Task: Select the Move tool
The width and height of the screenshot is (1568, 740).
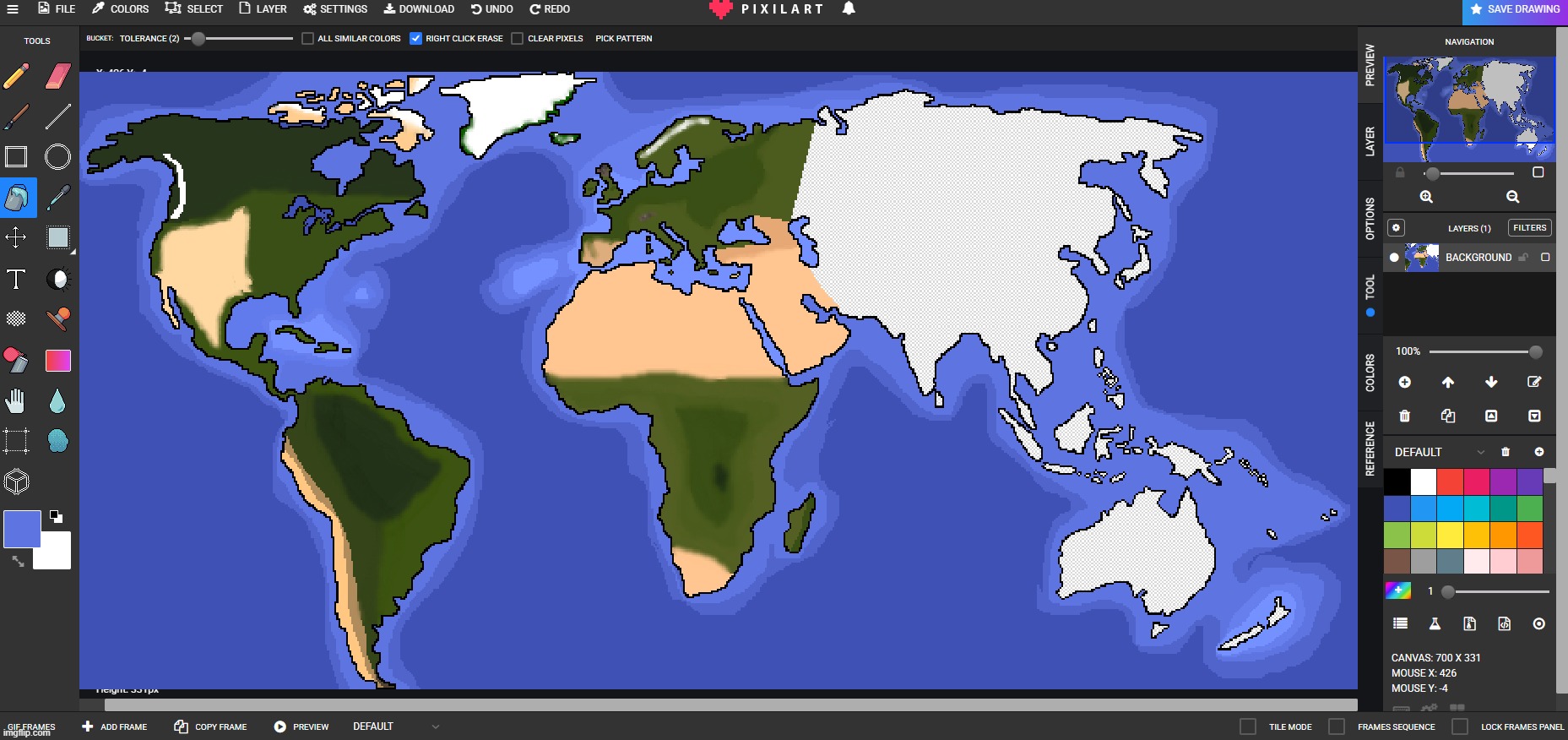Action: (x=16, y=237)
